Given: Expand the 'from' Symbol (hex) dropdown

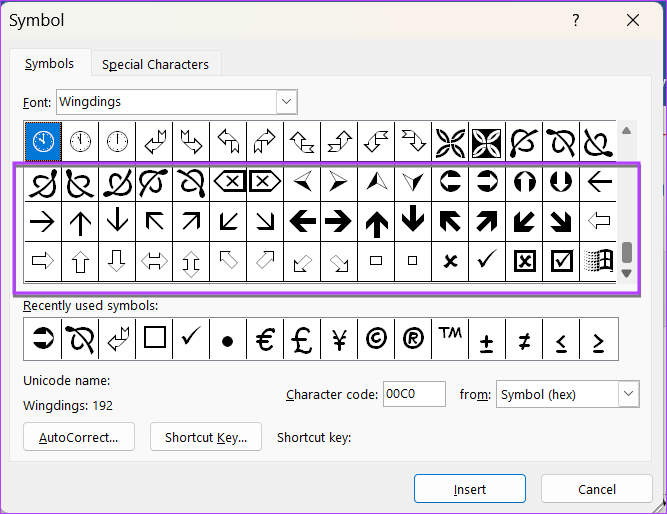Looking at the screenshot, I should [628, 394].
